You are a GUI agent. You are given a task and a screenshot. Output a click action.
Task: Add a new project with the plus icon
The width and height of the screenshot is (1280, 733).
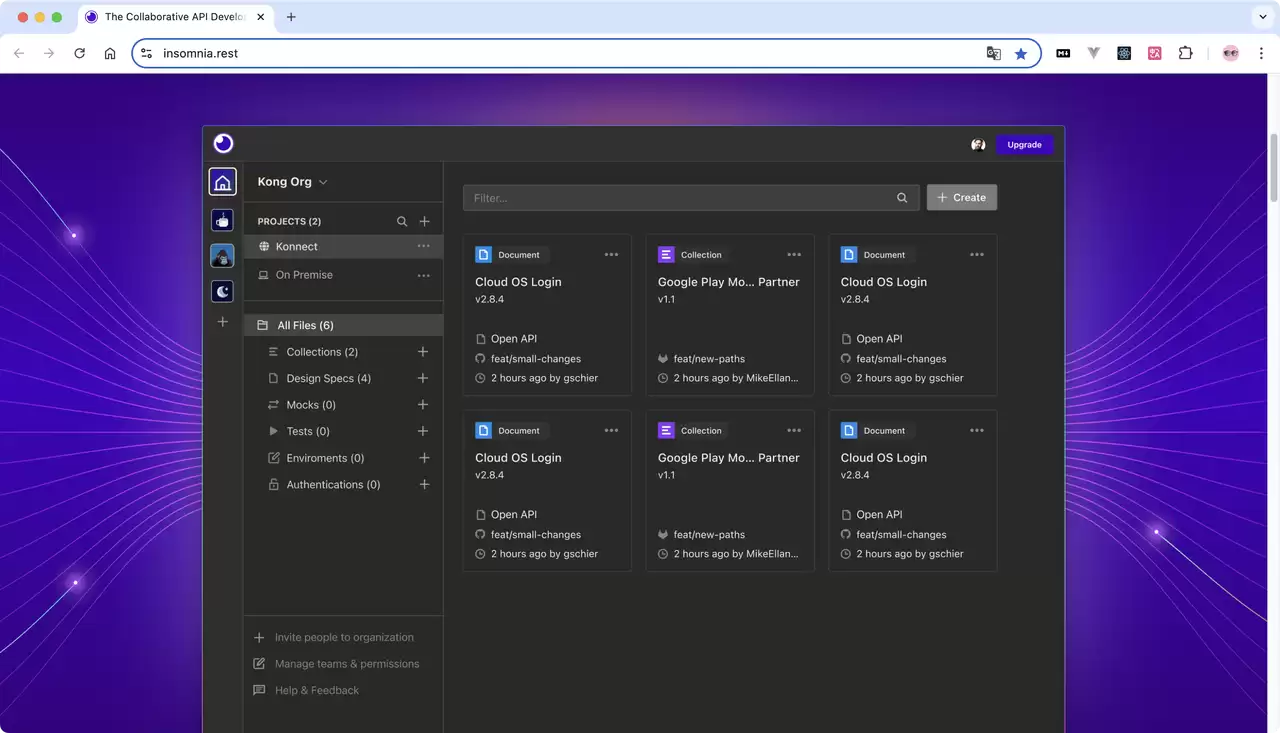(x=424, y=221)
